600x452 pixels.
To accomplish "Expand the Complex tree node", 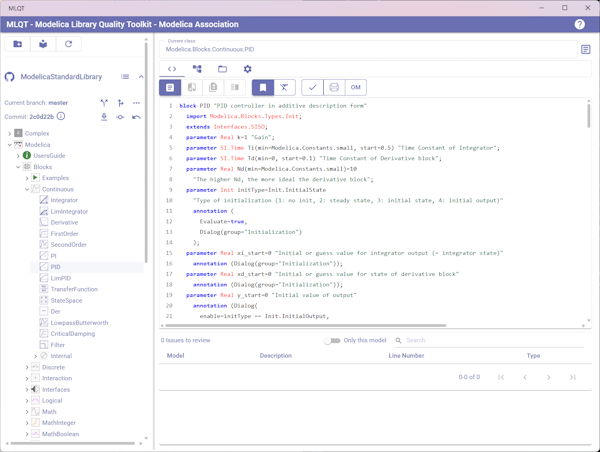I will 10,134.
